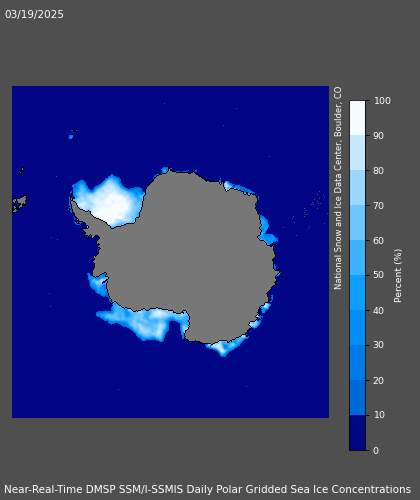
Task: Select the 50-60 percent colorbar band
Action: click(357, 257)
